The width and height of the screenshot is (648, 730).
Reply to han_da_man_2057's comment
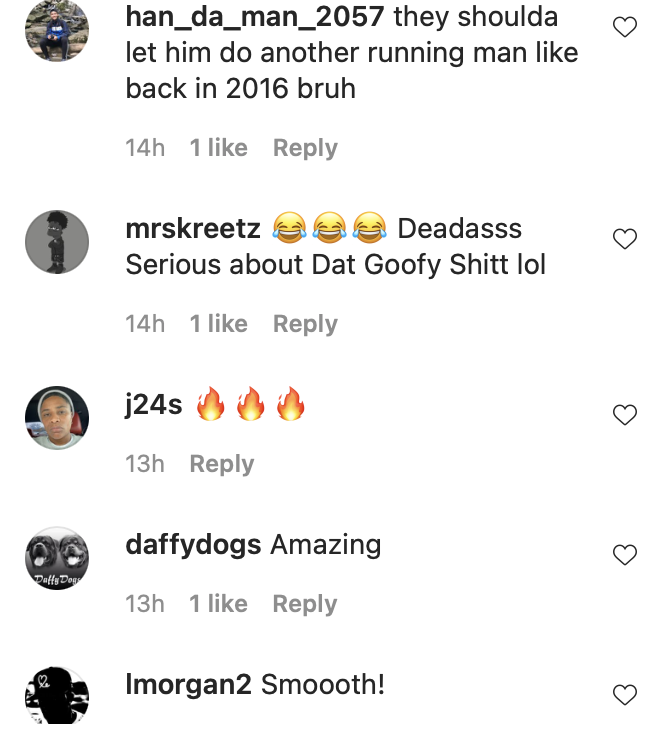coord(305,148)
